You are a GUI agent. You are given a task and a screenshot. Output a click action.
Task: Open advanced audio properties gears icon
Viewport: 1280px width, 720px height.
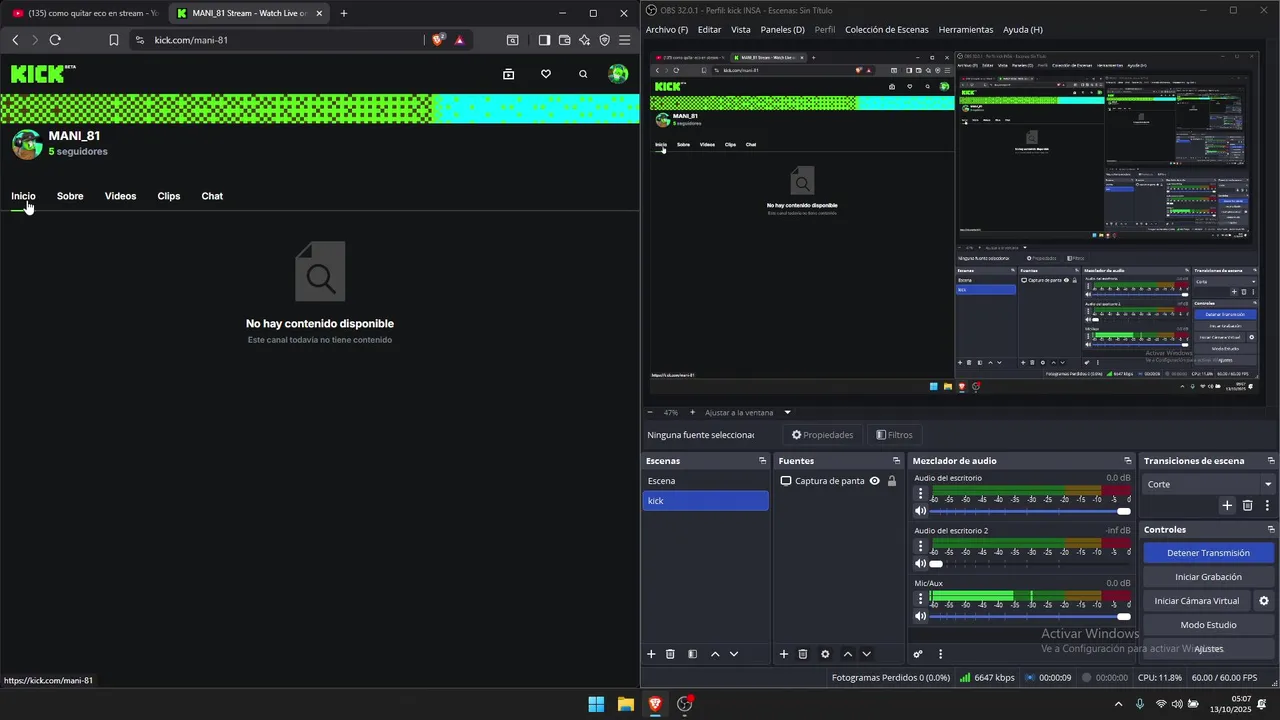tap(918, 654)
